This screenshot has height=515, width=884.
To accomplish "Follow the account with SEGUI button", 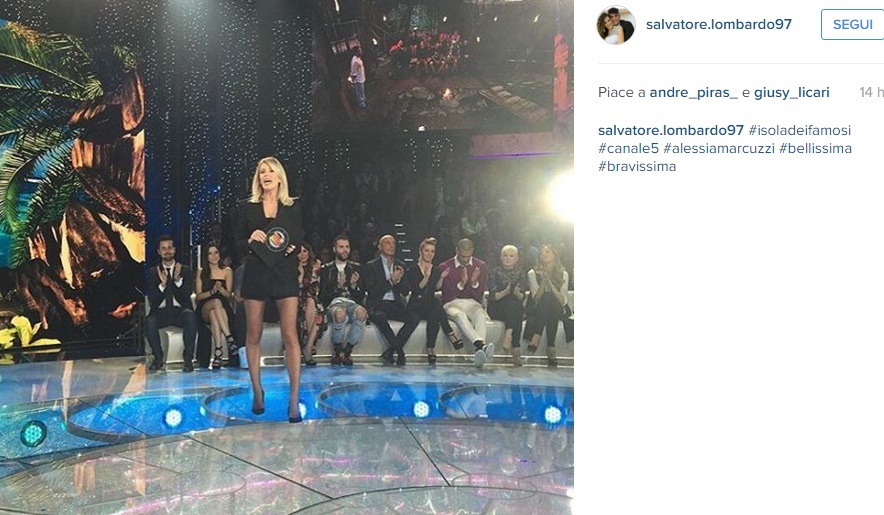I will point(852,24).
